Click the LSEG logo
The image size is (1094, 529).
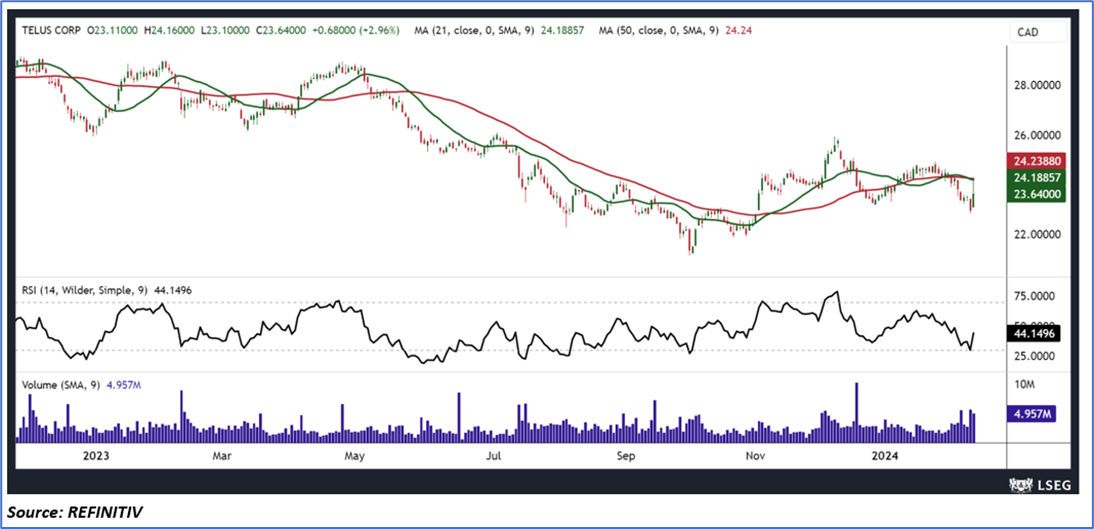pos(1039,484)
